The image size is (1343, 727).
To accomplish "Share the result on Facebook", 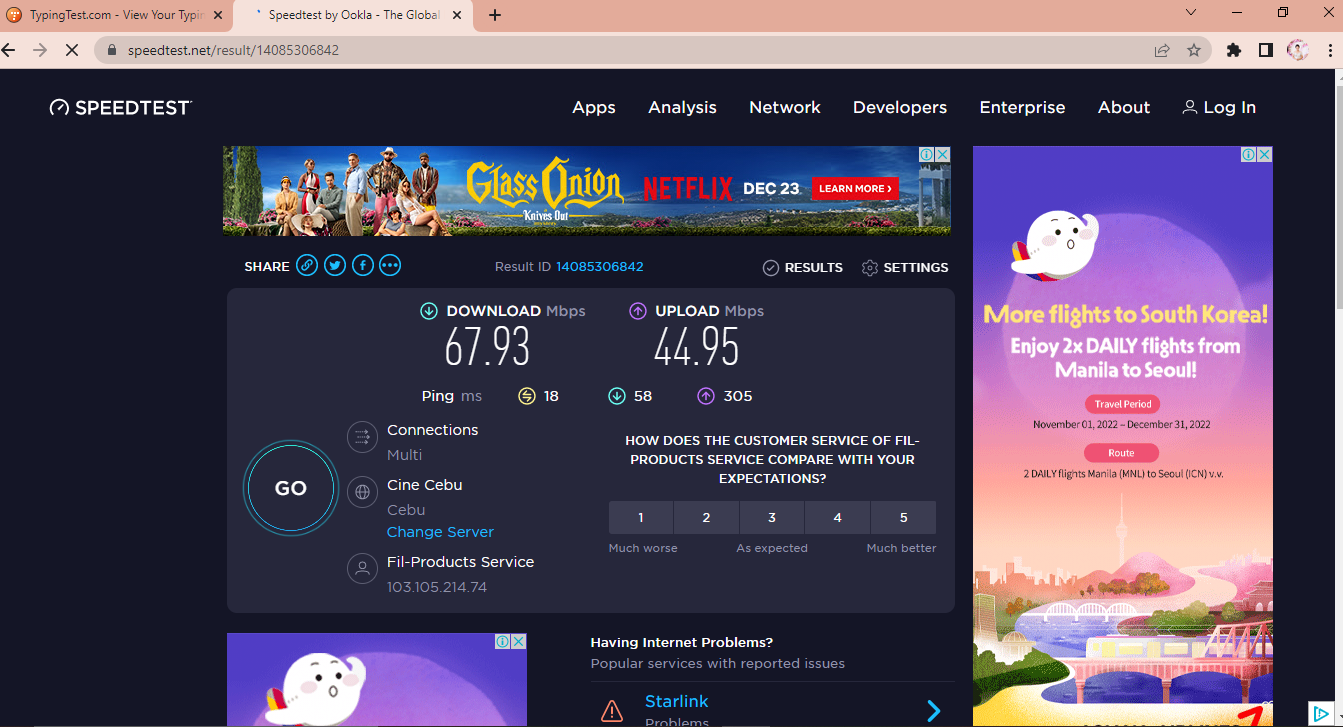I will [x=362, y=266].
